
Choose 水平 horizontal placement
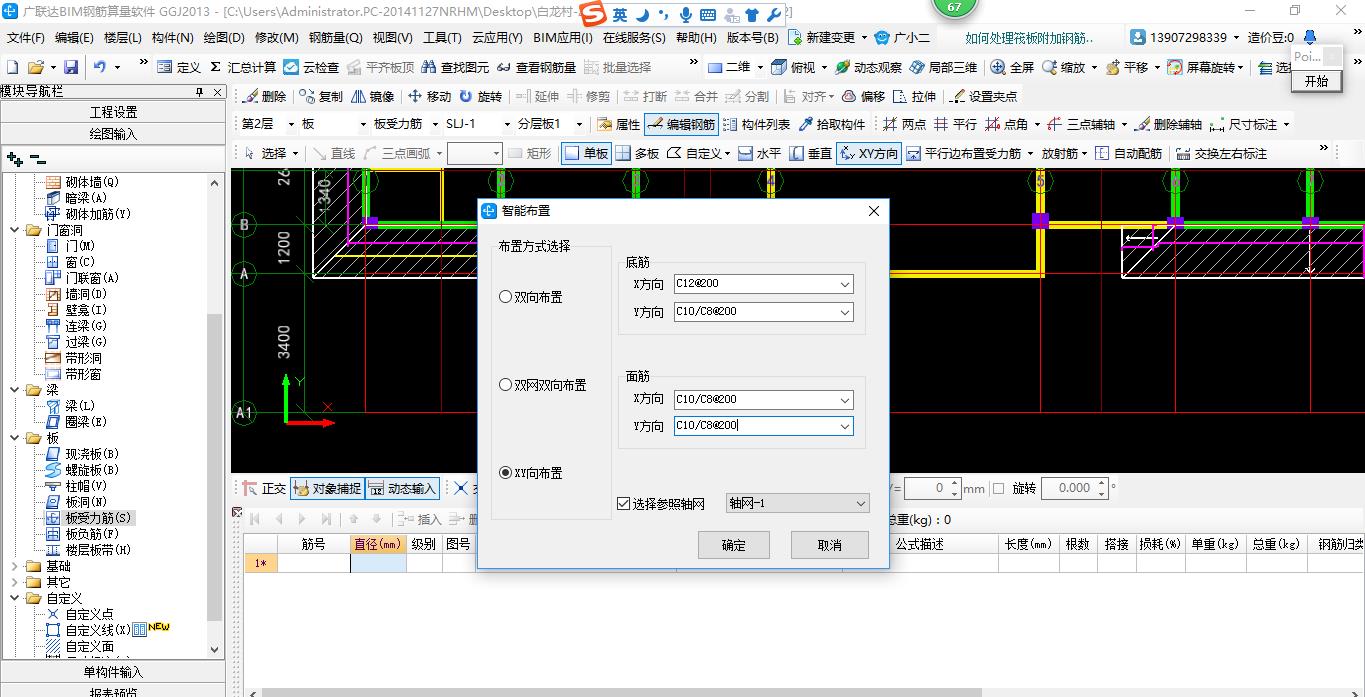[759, 153]
